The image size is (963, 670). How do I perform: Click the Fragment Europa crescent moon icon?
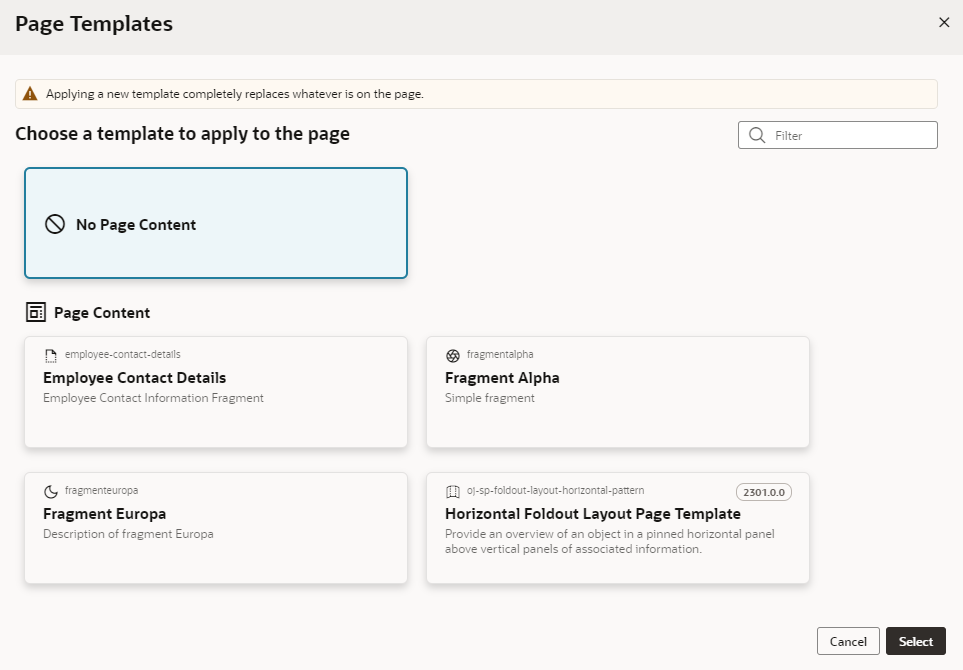51,490
